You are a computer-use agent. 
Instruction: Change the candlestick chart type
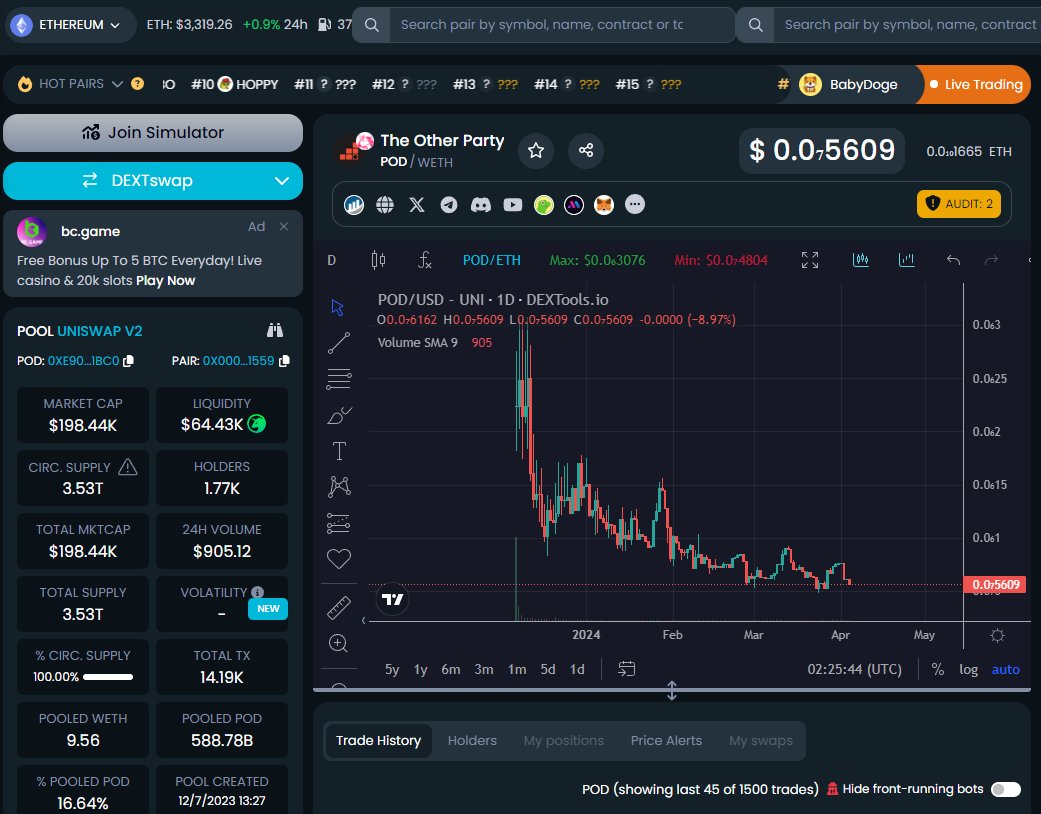[378, 260]
